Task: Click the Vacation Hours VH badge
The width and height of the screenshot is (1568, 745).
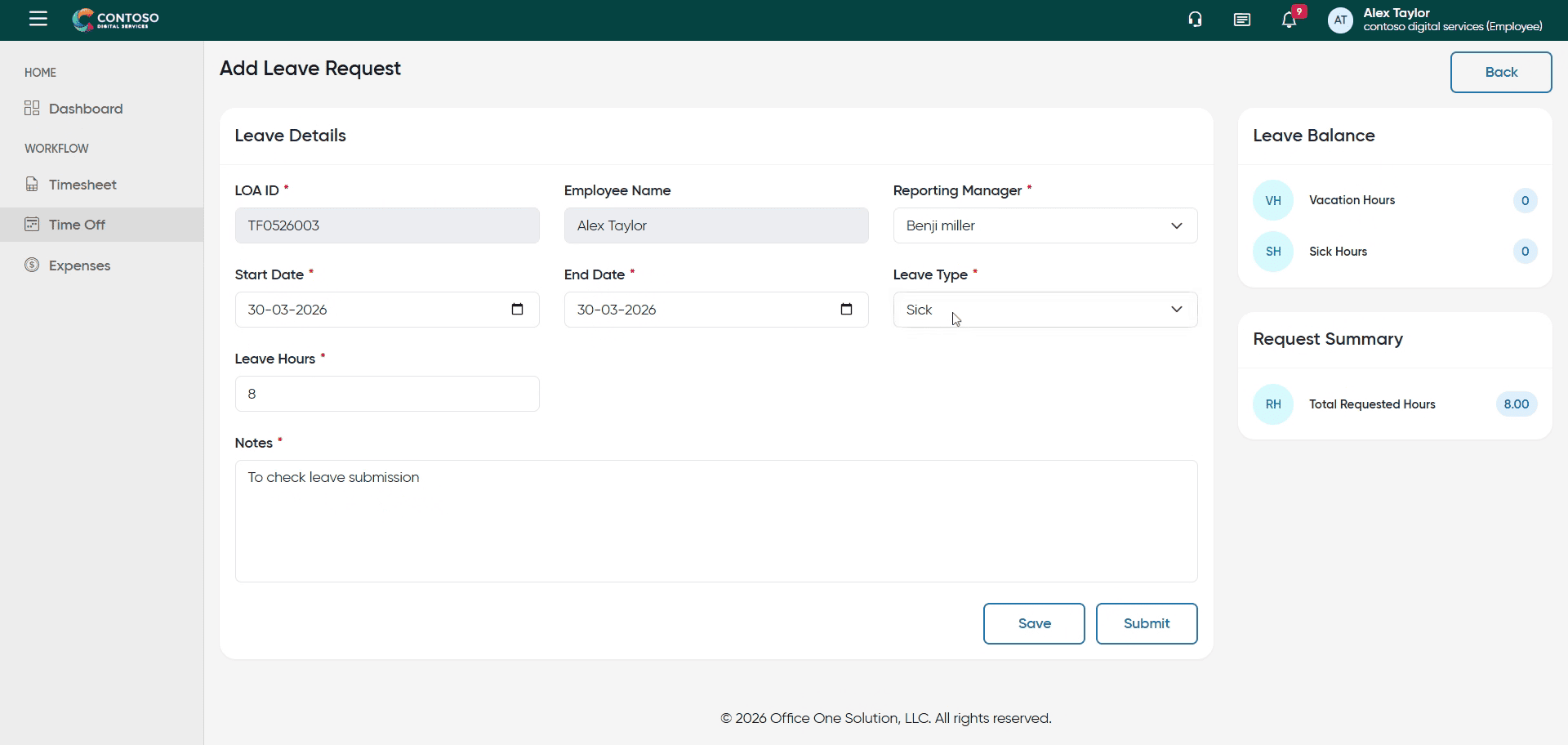Action: pos(1272,201)
